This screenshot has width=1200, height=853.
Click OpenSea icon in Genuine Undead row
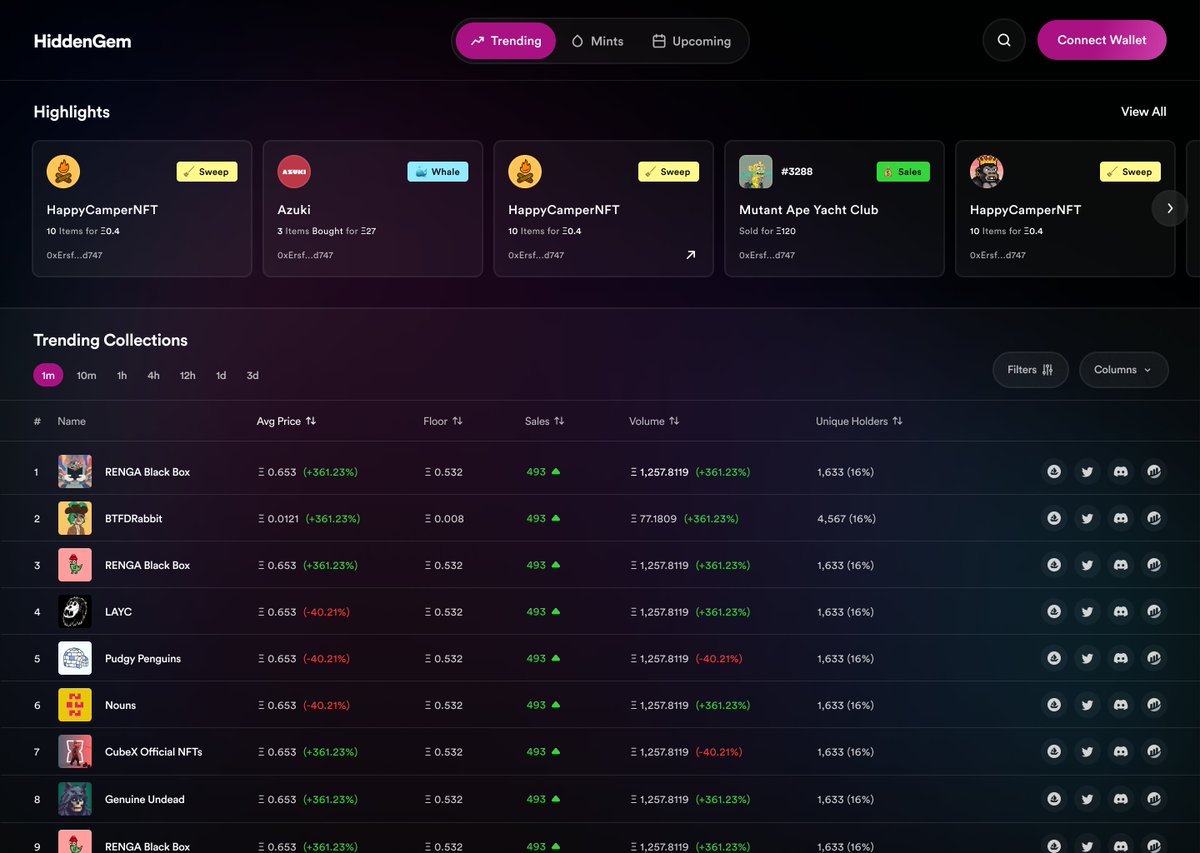pyautogui.click(x=1054, y=799)
